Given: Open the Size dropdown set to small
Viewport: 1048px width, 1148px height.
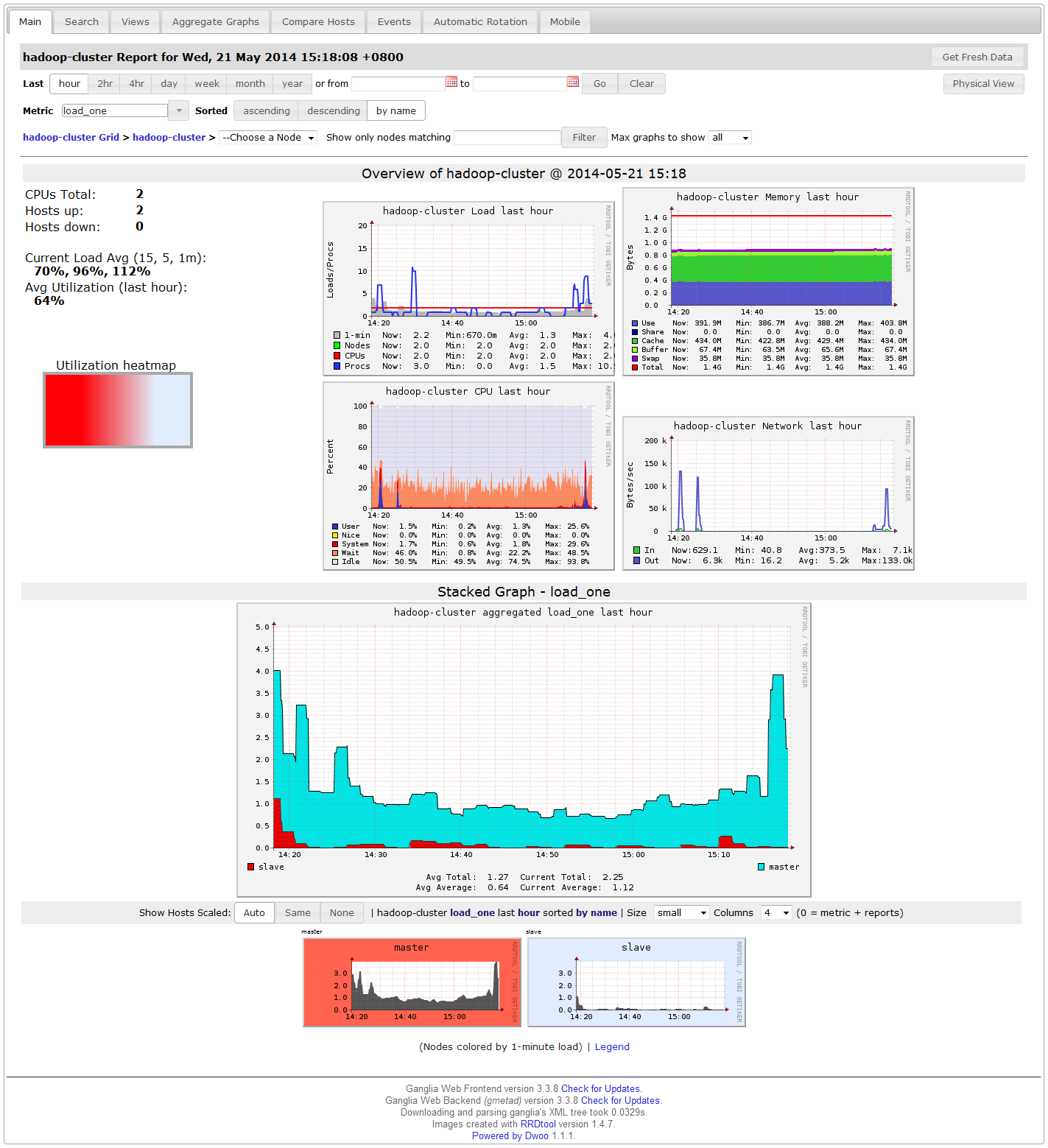Looking at the screenshot, I should coord(681,913).
